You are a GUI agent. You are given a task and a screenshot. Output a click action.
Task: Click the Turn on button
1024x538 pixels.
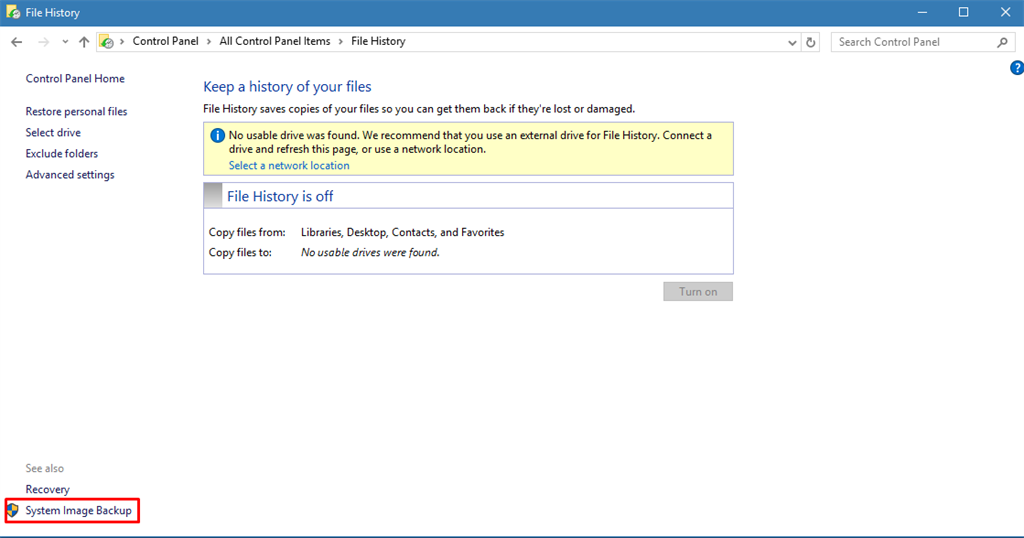click(698, 291)
